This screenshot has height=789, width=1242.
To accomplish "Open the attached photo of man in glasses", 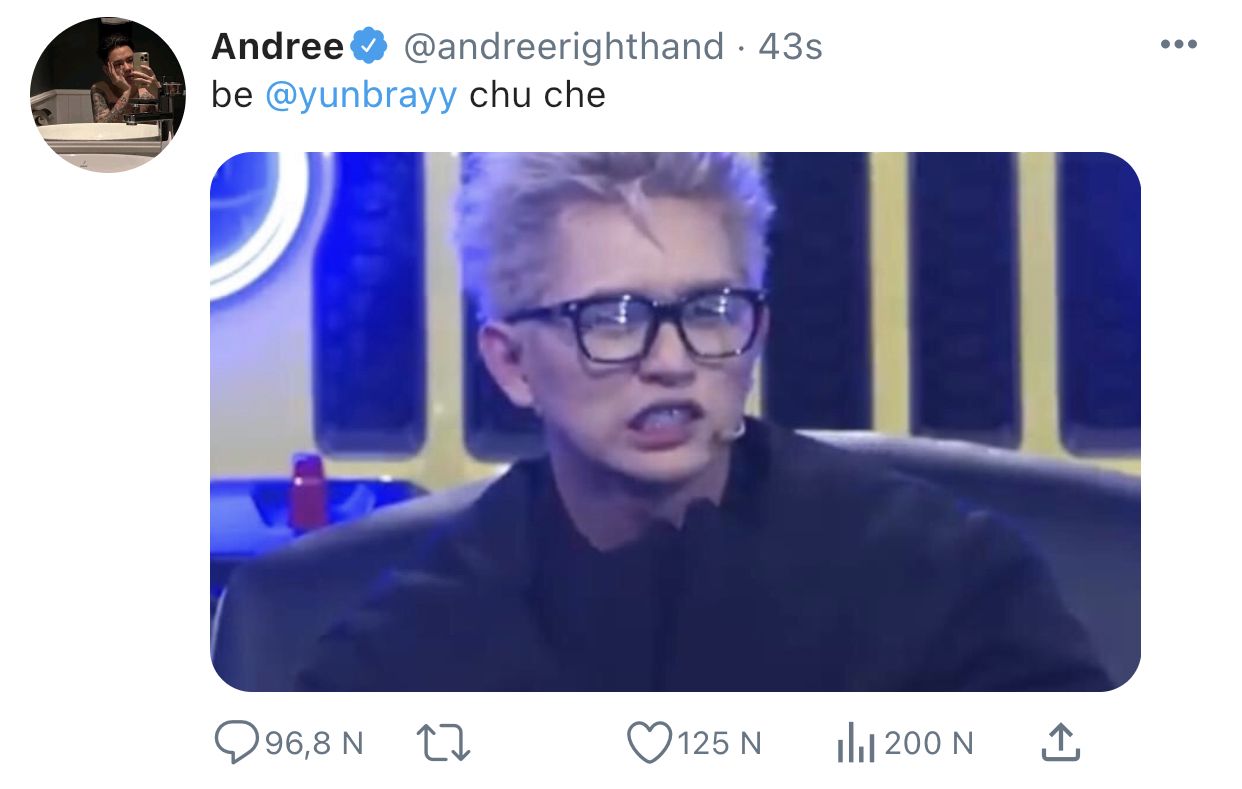I will pyautogui.click(x=675, y=422).
